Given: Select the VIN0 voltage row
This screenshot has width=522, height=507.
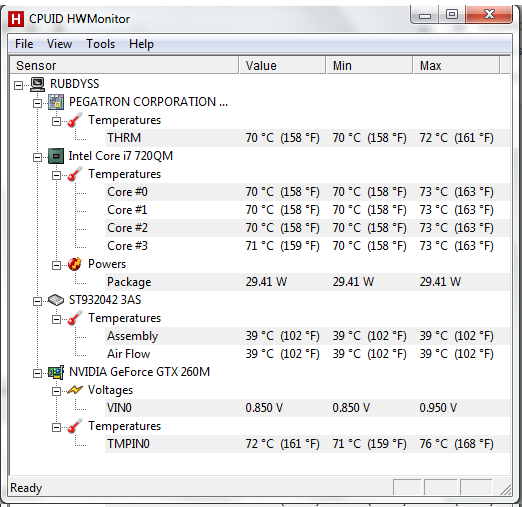Looking at the screenshot, I should pos(307,408).
